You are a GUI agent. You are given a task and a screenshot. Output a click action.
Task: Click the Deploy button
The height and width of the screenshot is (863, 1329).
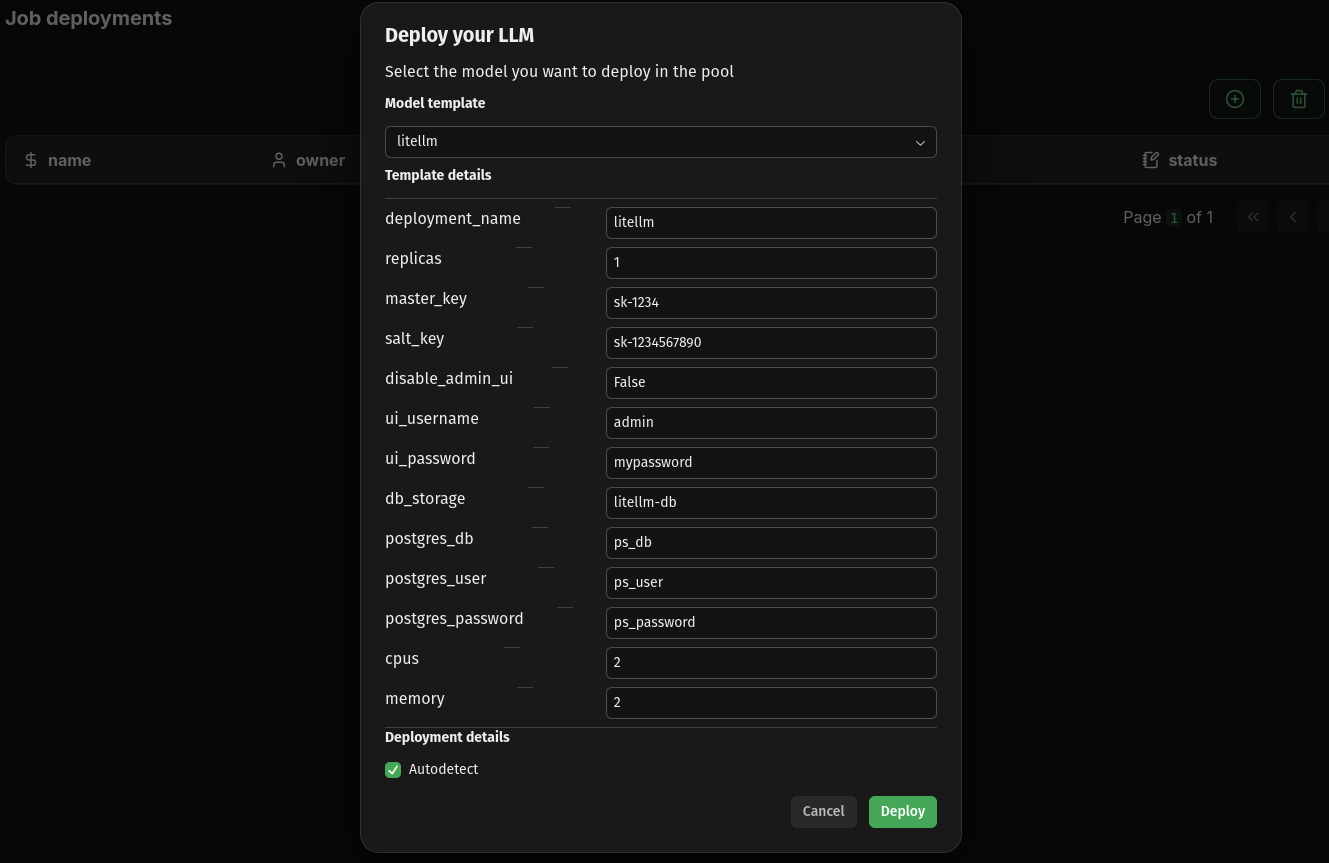(x=902, y=811)
